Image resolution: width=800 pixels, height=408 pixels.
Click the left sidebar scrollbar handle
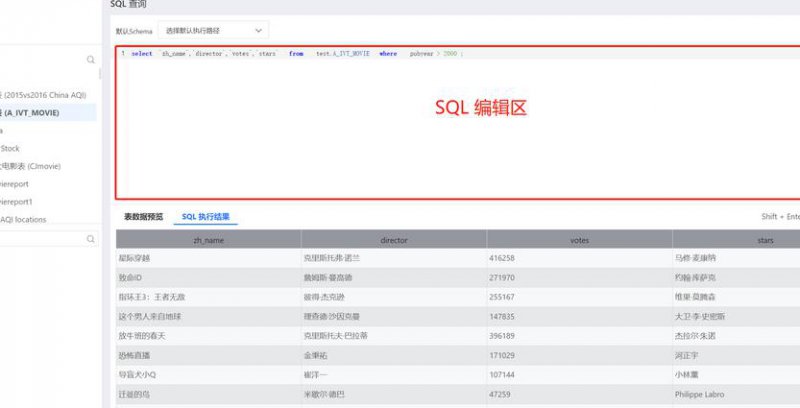point(99,73)
